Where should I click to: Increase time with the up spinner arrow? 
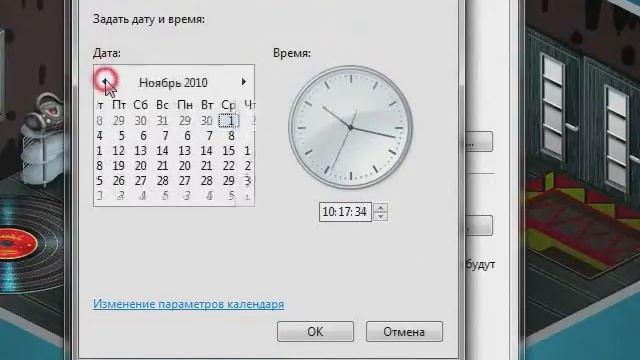[380, 208]
